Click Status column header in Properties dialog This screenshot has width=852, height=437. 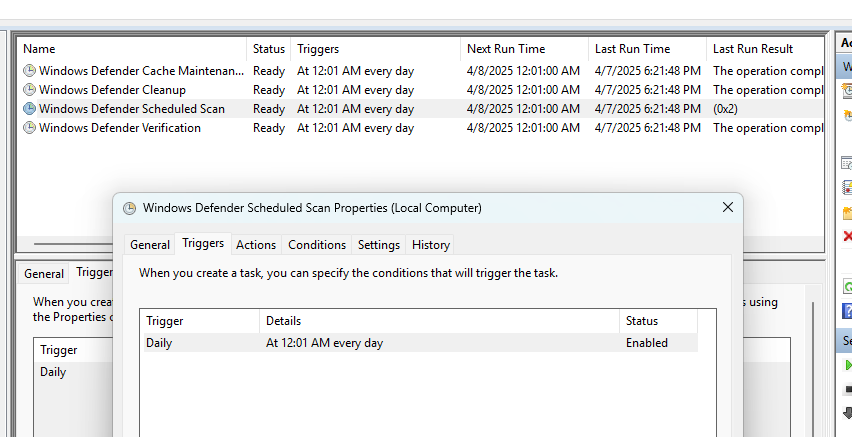point(658,321)
